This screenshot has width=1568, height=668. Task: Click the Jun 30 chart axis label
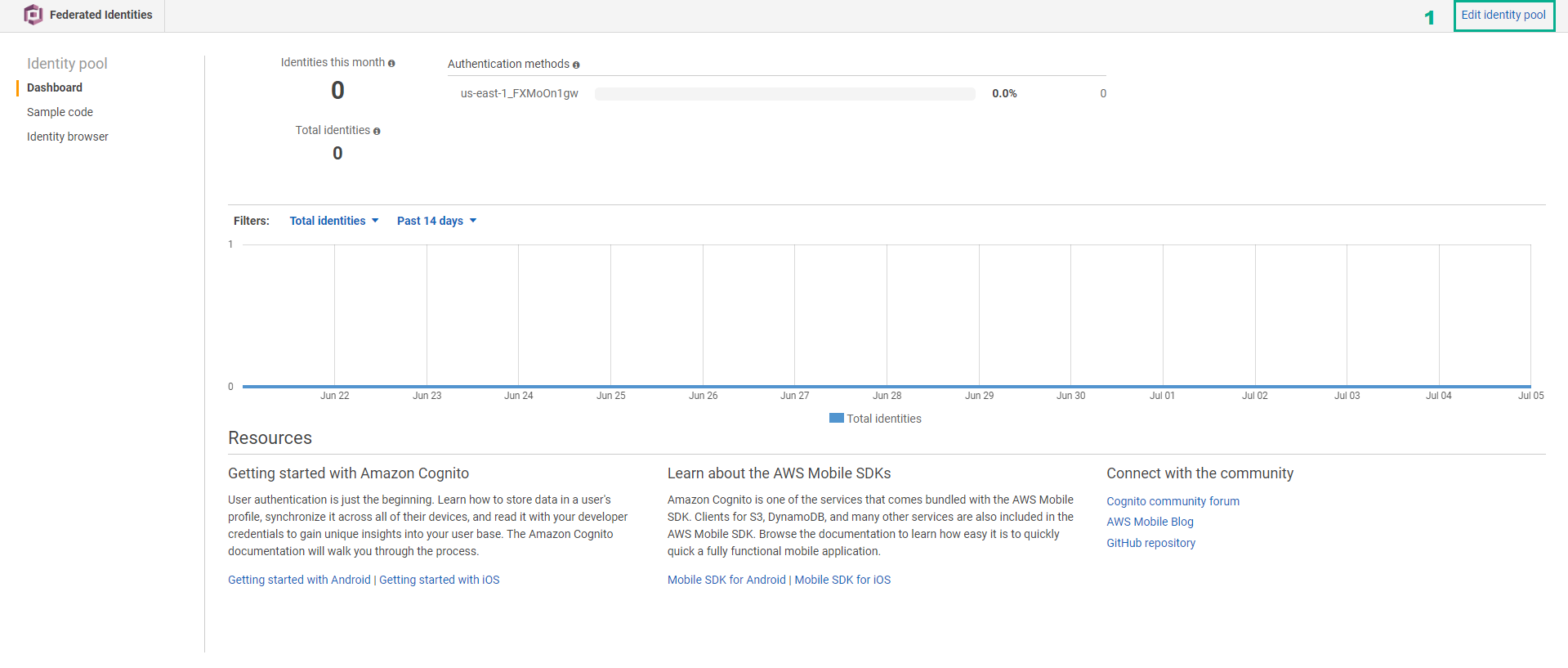coord(1070,396)
